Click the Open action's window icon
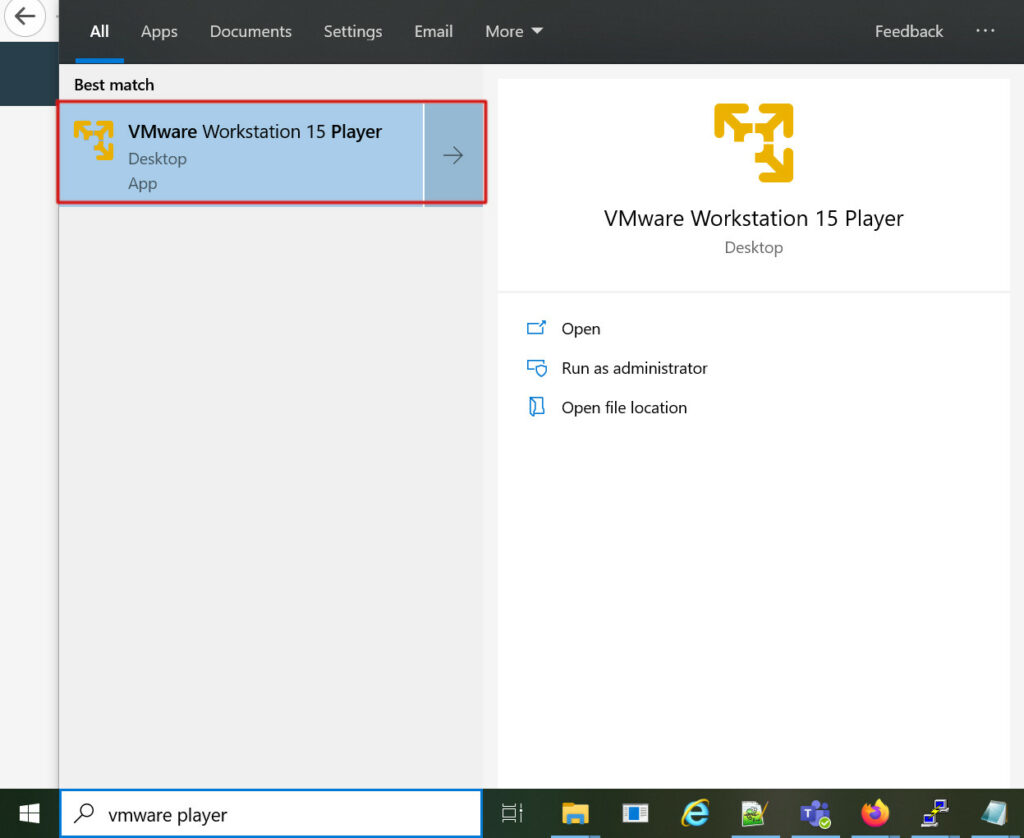Screen dimensions: 1024x838 (x=536, y=328)
